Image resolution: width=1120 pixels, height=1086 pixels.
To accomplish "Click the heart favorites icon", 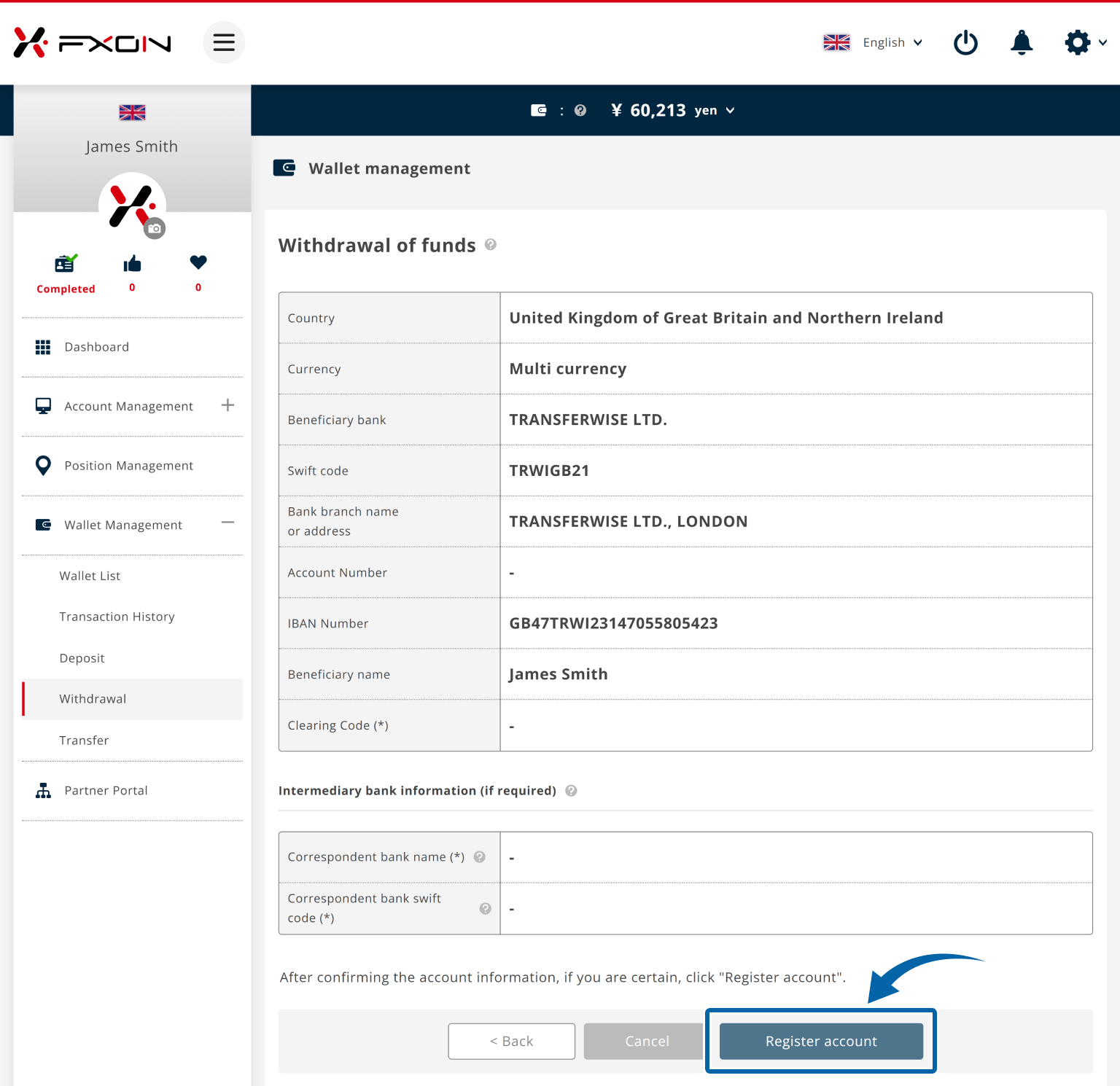I will pos(198,262).
